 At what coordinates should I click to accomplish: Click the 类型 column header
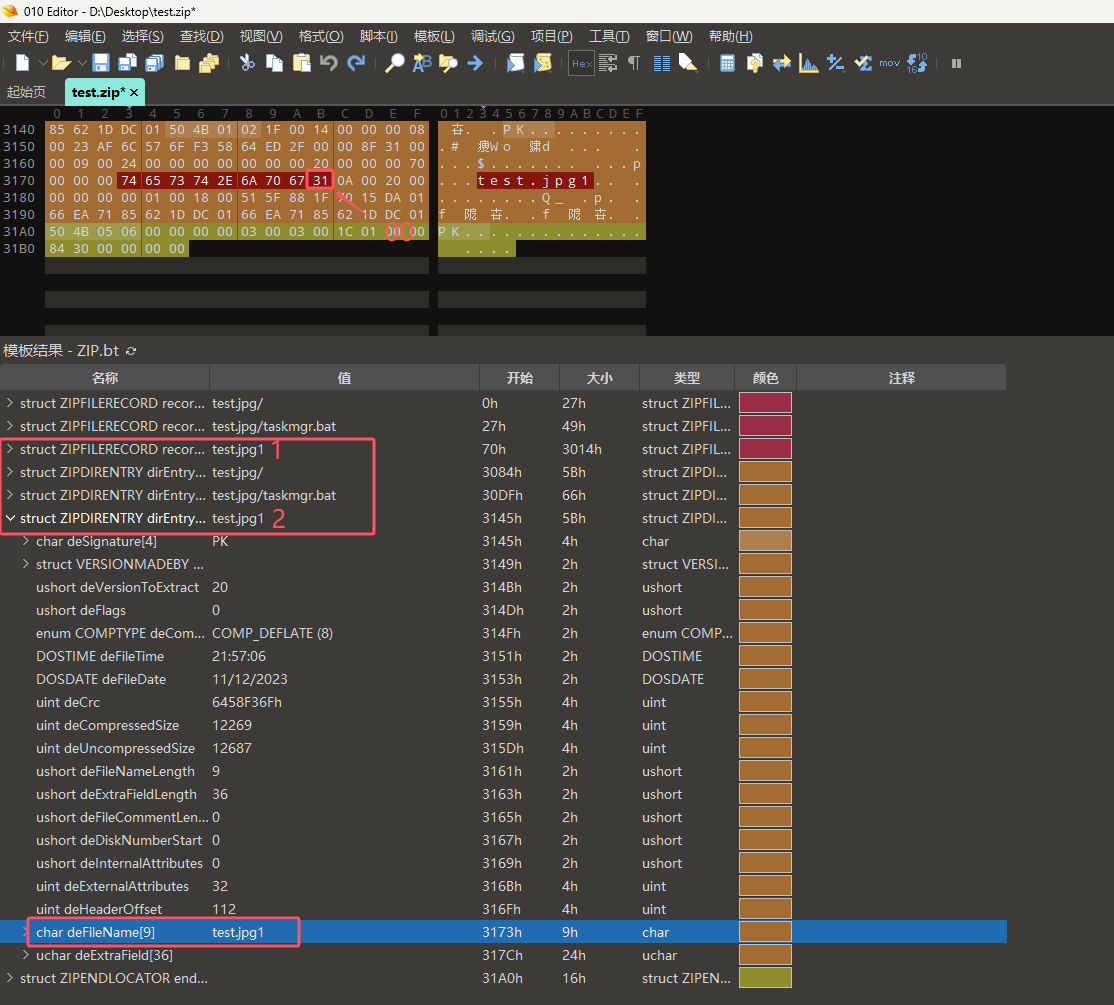click(x=687, y=378)
